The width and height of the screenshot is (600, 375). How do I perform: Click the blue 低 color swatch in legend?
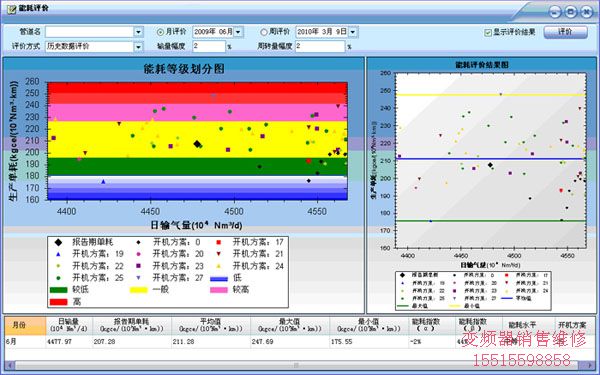tap(219, 278)
